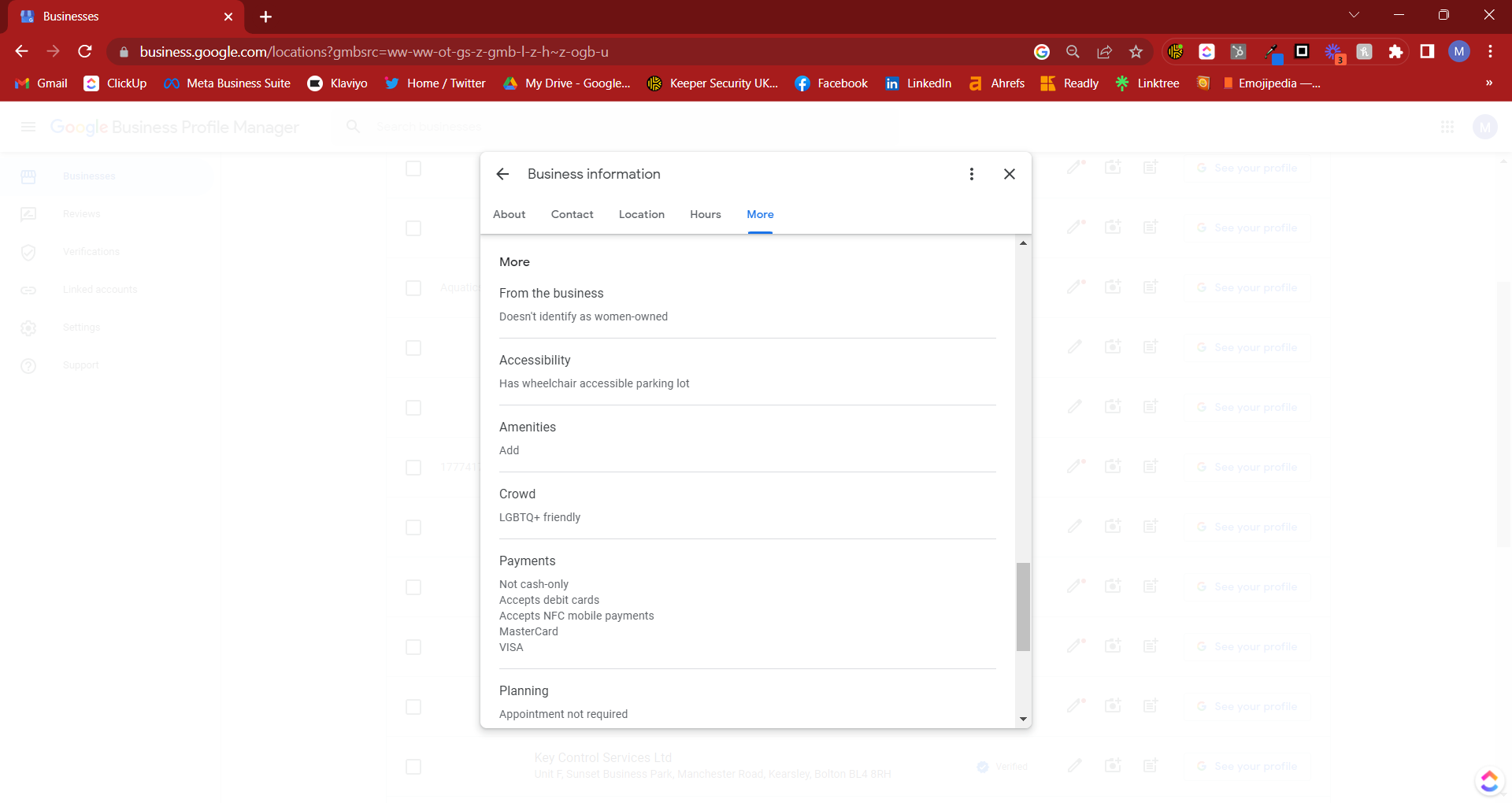Open the Chrome profile M avatar

point(1458,52)
